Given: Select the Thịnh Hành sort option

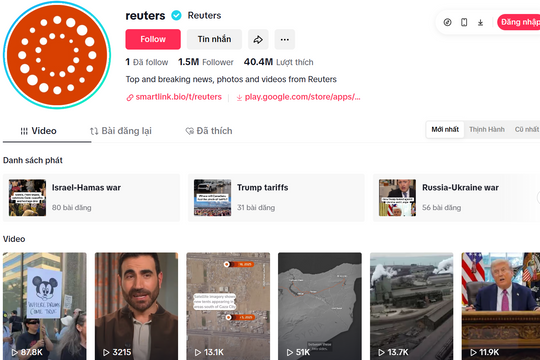Looking at the screenshot, I should pyautogui.click(x=487, y=130).
